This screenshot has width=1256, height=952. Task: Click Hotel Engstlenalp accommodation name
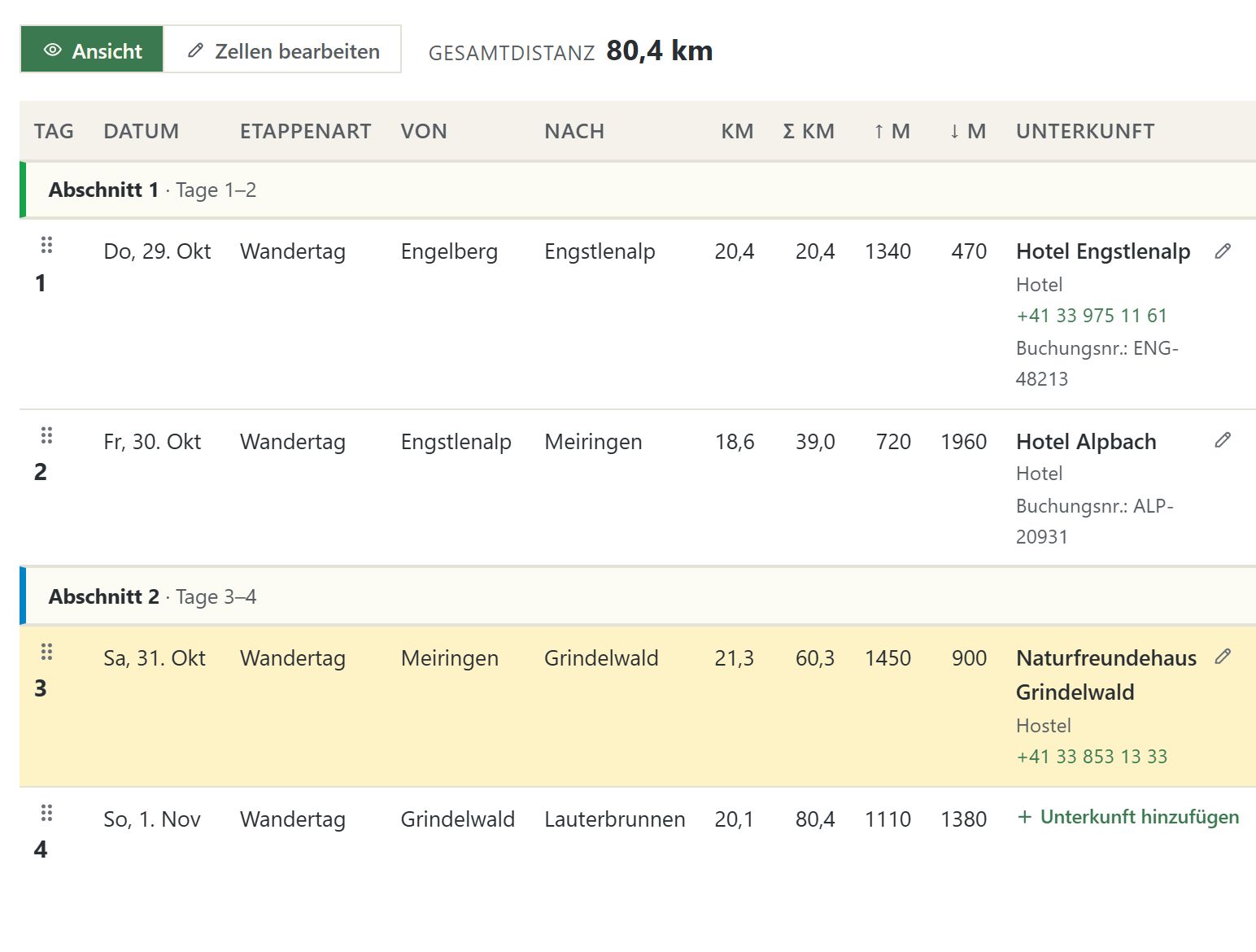[x=1103, y=251]
